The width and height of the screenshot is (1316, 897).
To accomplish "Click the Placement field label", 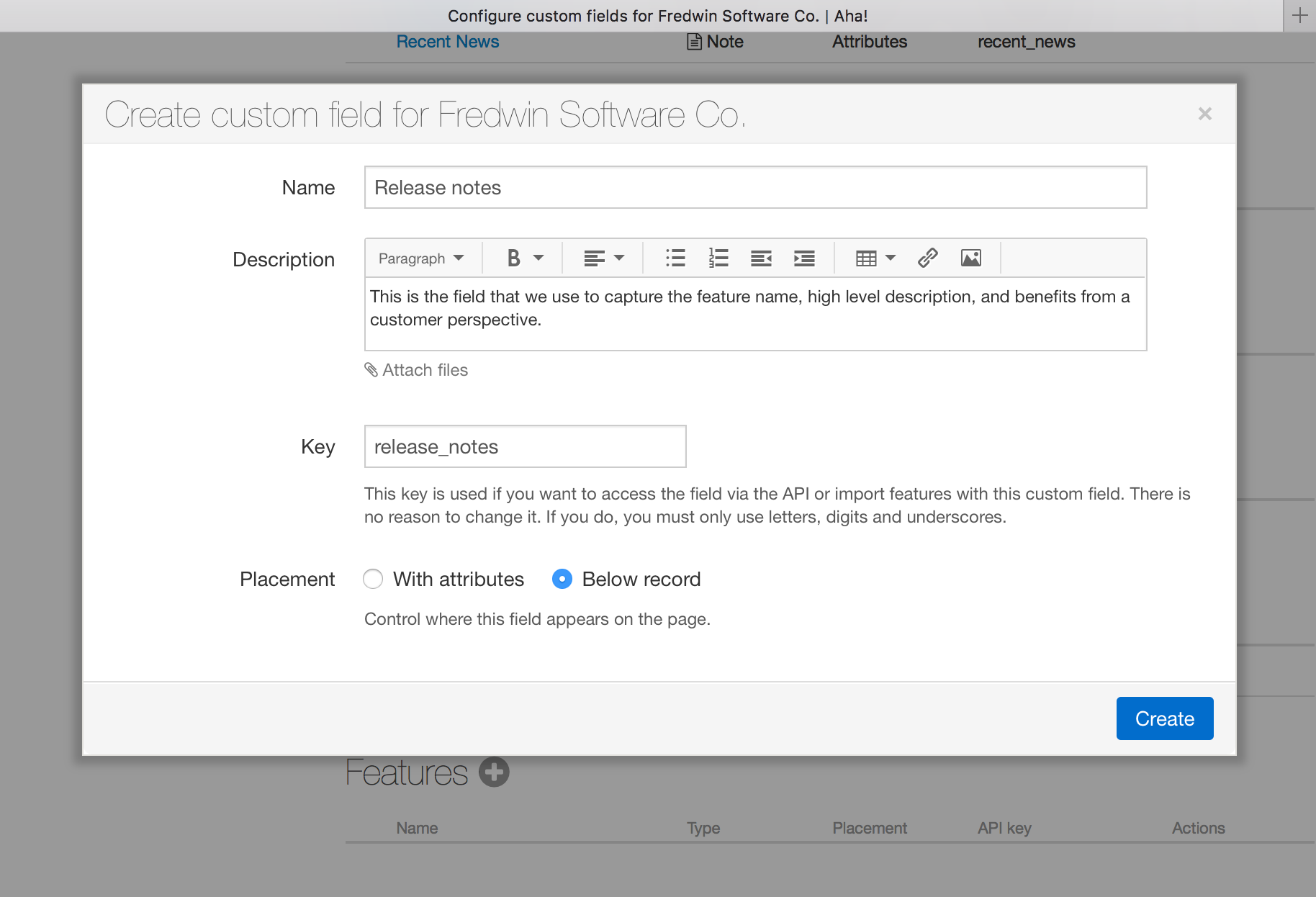I will point(287,579).
